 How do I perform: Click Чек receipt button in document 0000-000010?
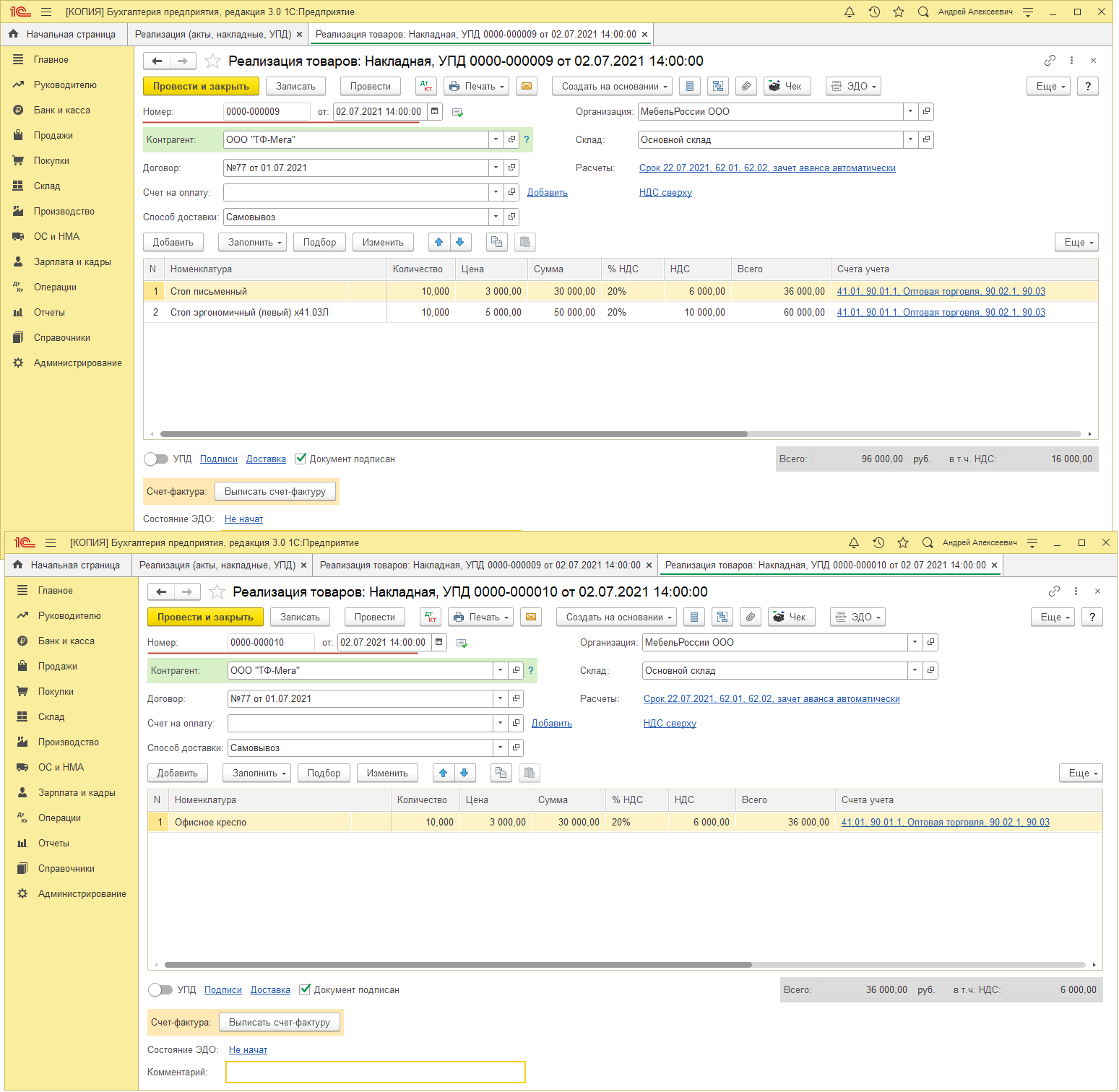(x=791, y=617)
